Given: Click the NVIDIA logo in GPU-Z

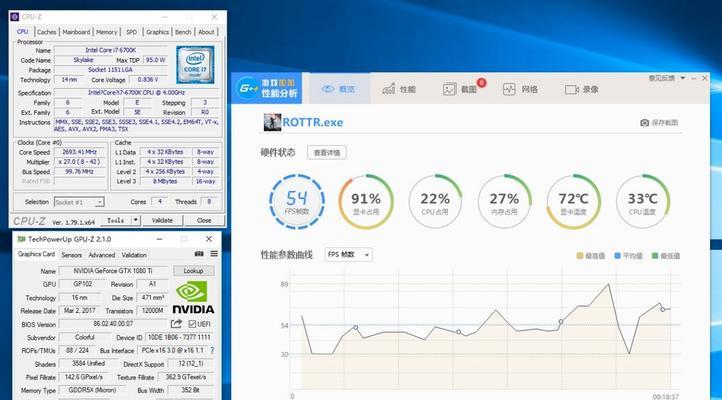Looking at the screenshot, I should (193, 298).
